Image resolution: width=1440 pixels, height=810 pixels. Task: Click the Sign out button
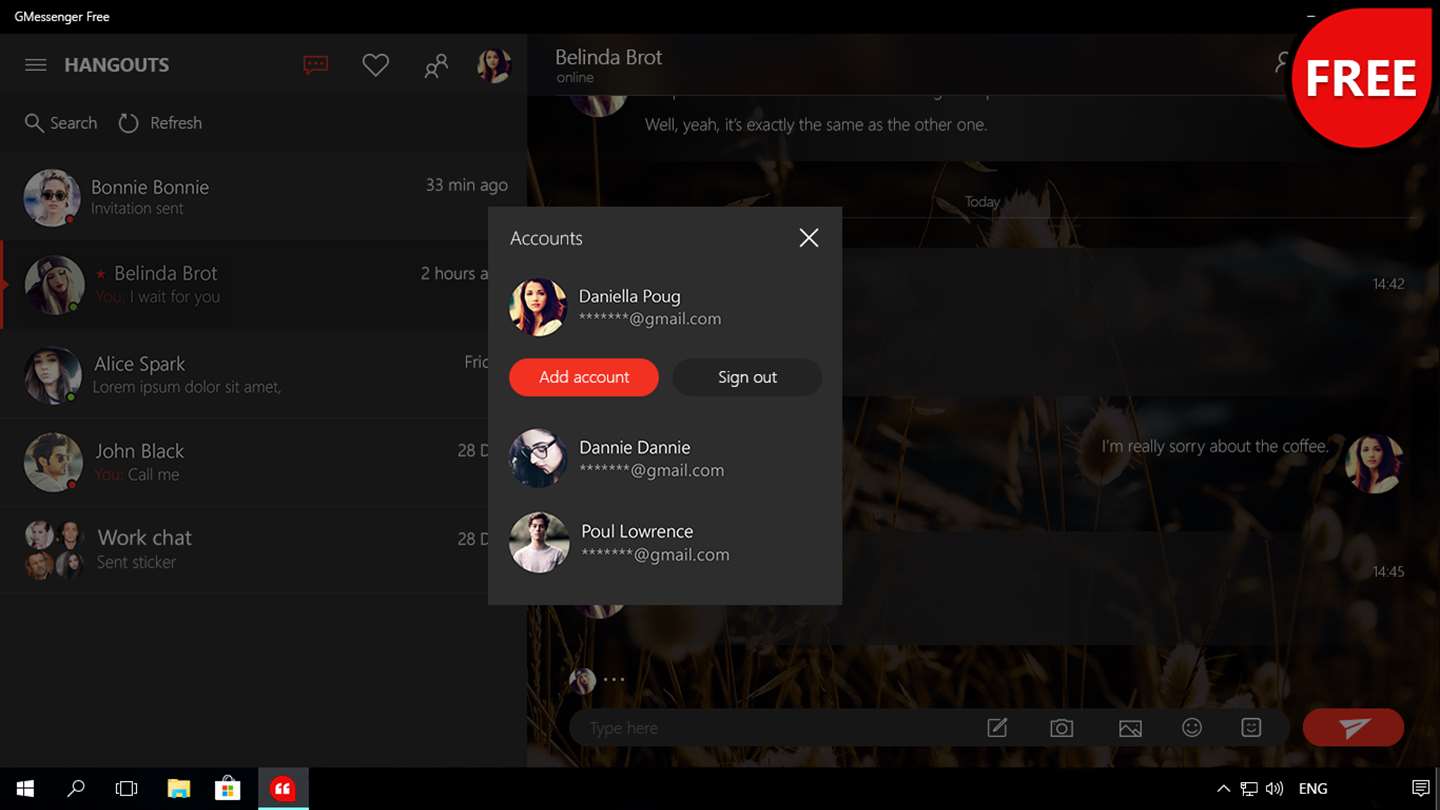[x=747, y=377]
